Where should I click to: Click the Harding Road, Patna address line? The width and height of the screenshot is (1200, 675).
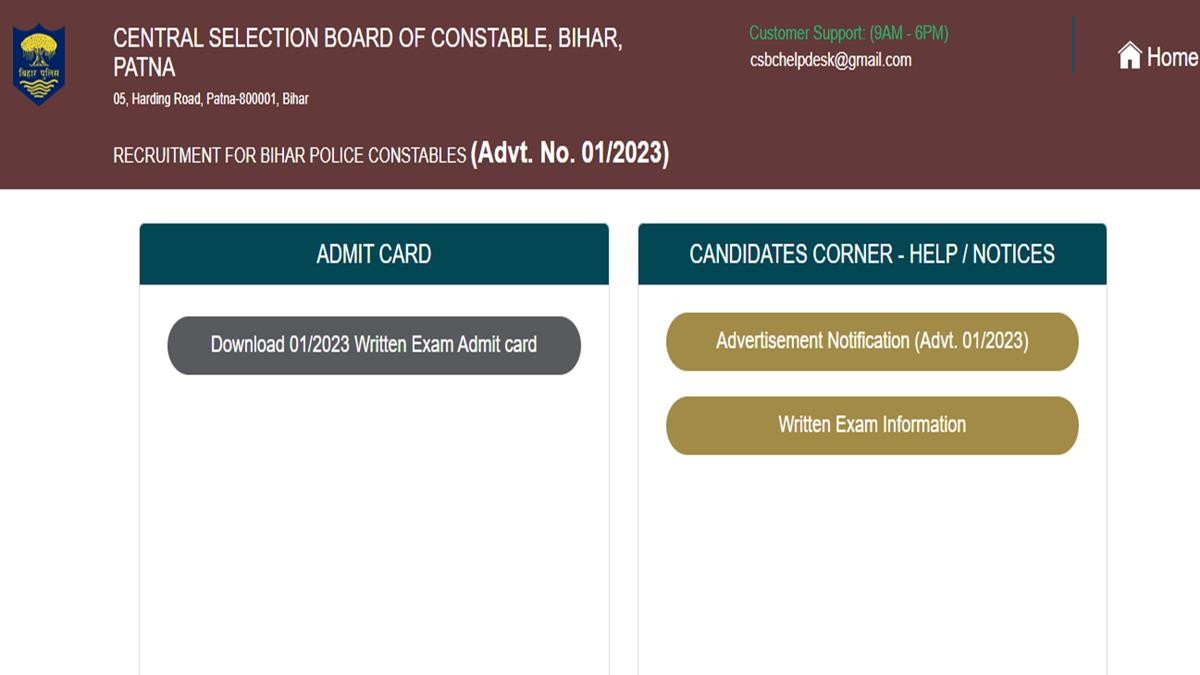pos(210,99)
